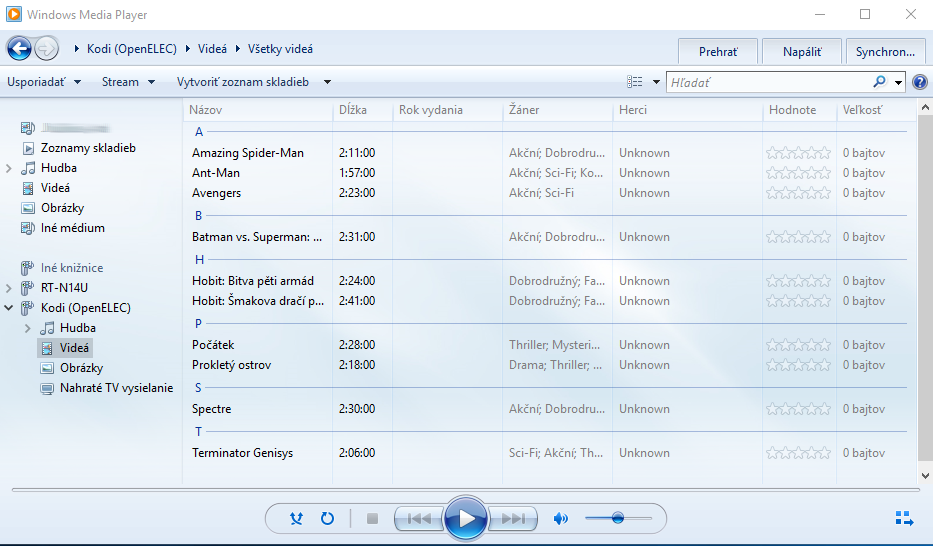This screenshot has width=933, height=546.
Task: Mute the volume speaker icon
Action: 560,519
